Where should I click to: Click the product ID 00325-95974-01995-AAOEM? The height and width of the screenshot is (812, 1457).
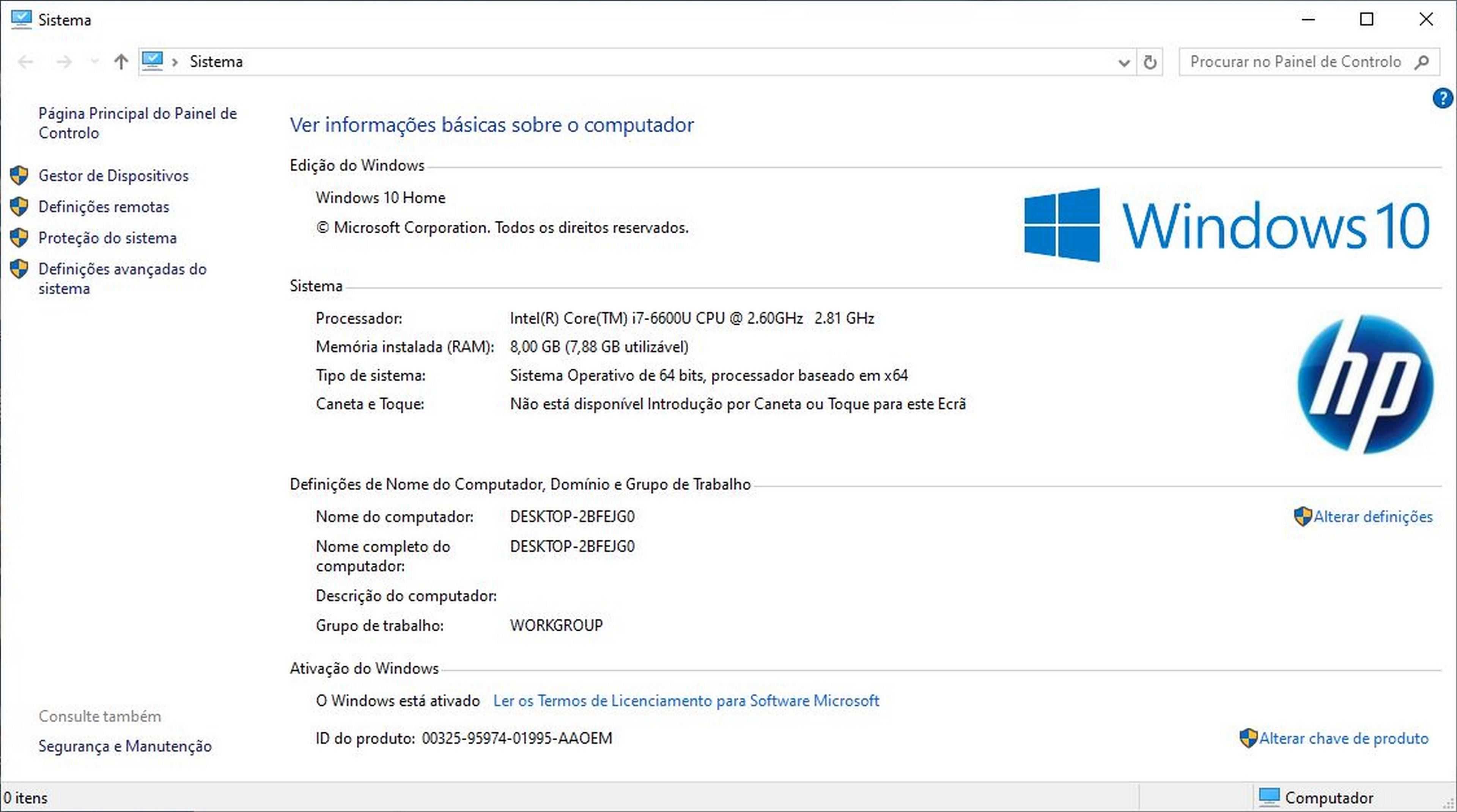coord(517,738)
